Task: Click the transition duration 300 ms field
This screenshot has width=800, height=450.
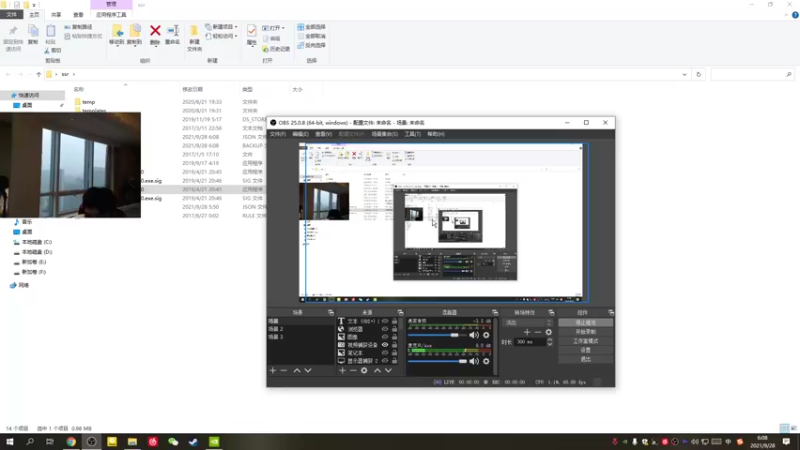Action: [530, 342]
